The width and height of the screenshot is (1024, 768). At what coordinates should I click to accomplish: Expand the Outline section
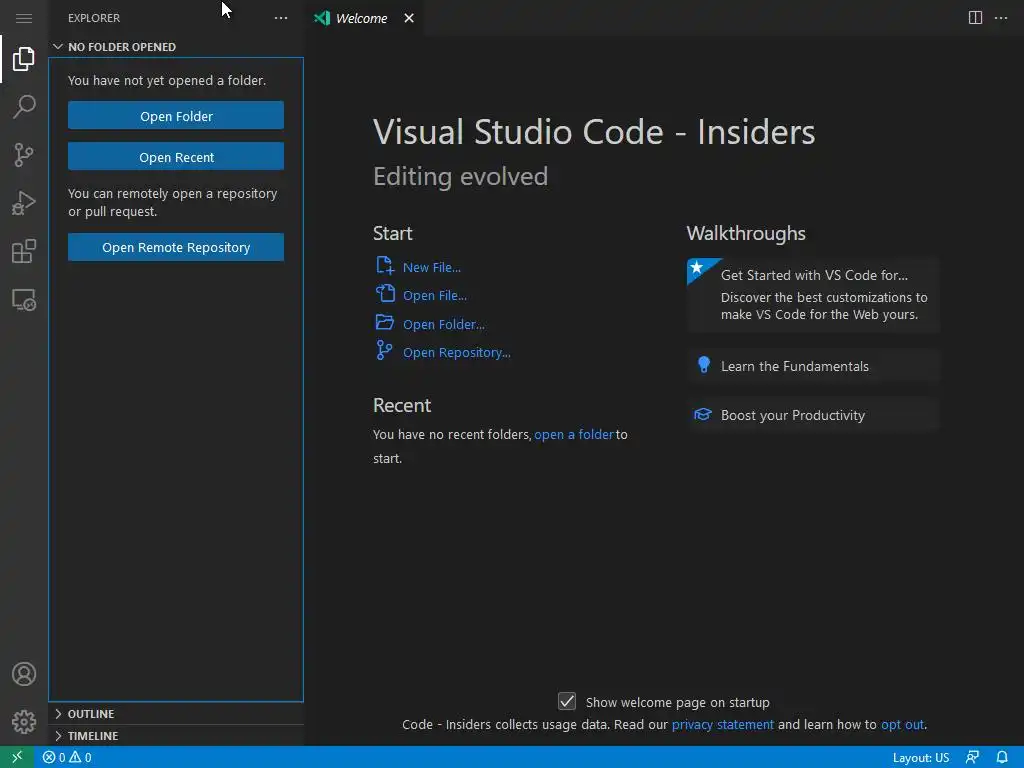pyautogui.click(x=91, y=714)
